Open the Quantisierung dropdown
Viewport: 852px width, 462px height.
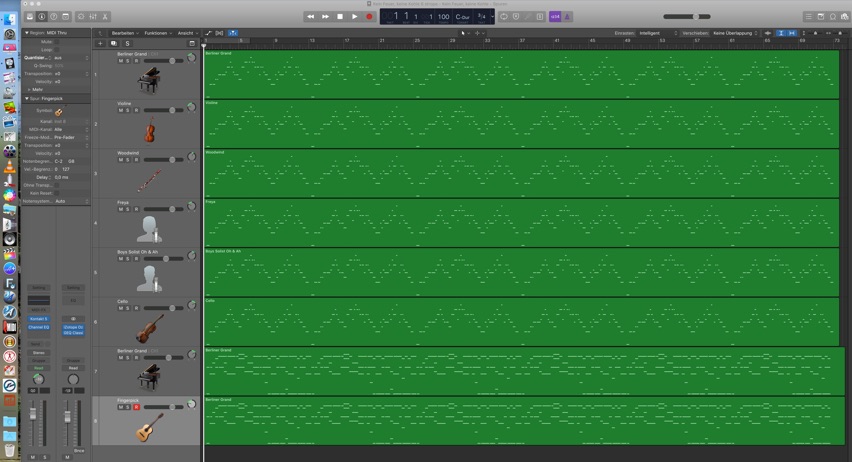pos(71,58)
